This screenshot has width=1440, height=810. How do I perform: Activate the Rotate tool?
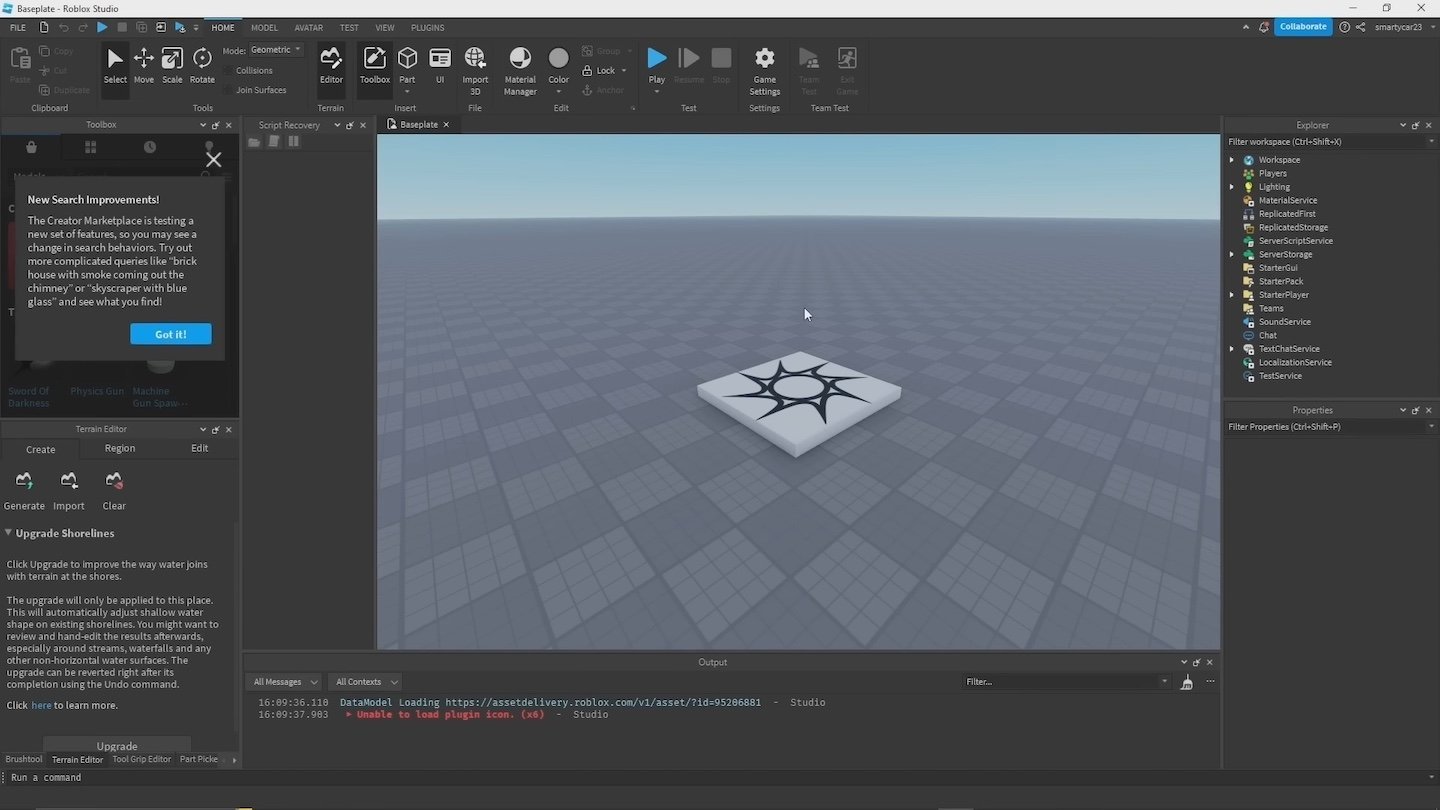click(x=202, y=66)
